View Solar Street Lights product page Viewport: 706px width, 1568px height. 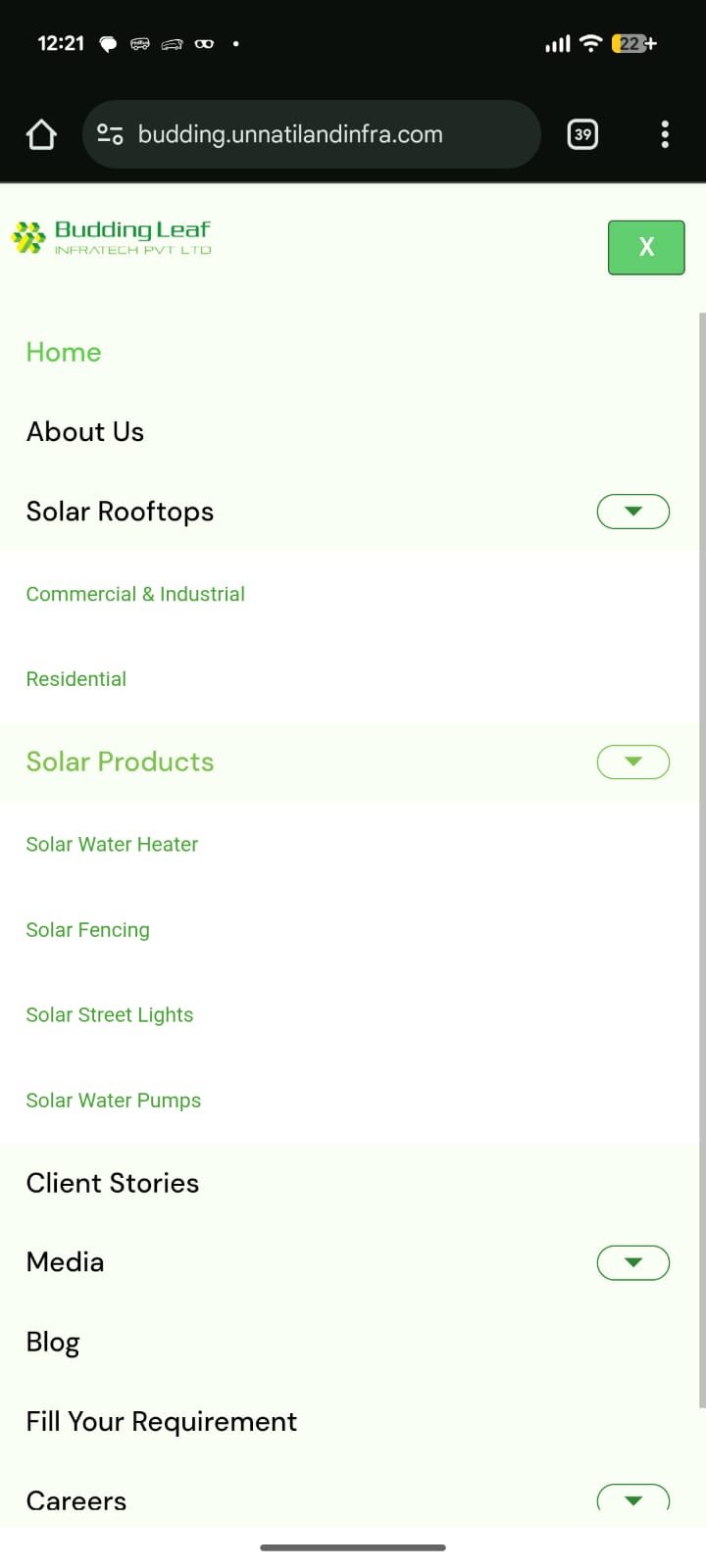(x=110, y=1015)
